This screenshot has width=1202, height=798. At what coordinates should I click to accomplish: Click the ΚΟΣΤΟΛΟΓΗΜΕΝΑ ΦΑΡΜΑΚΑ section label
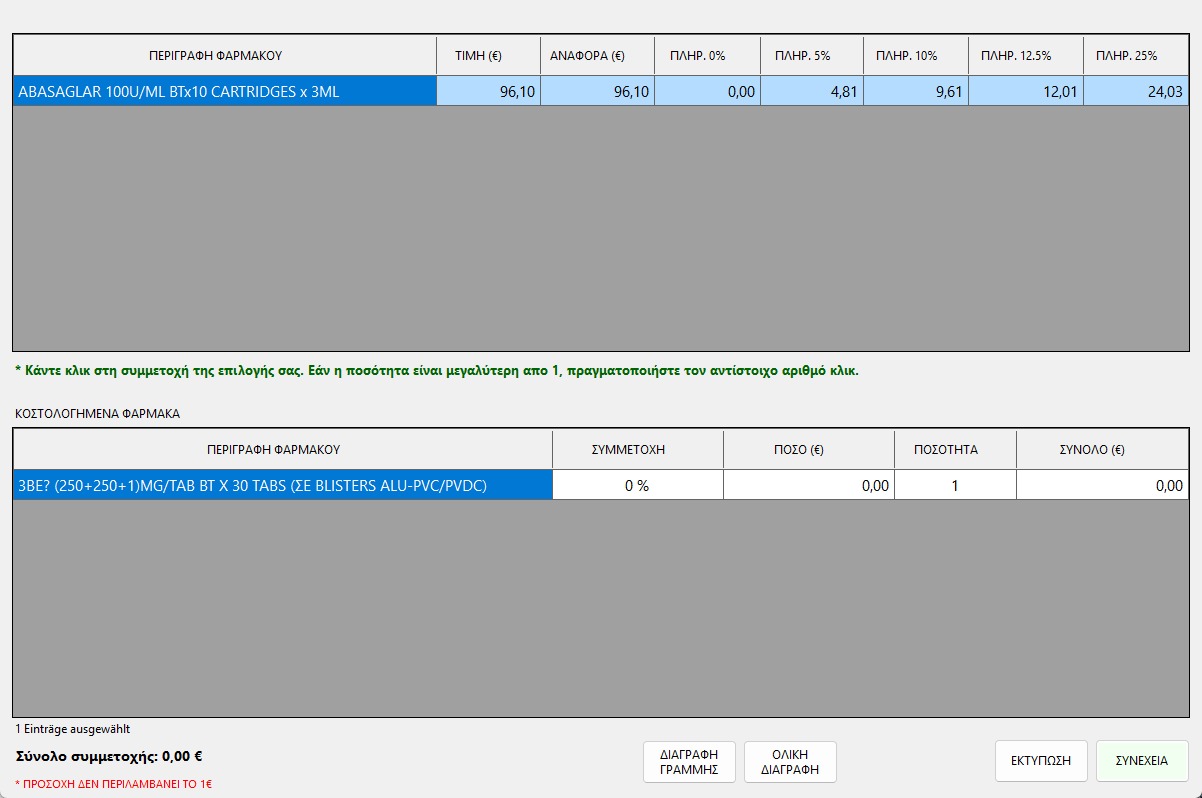98,412
